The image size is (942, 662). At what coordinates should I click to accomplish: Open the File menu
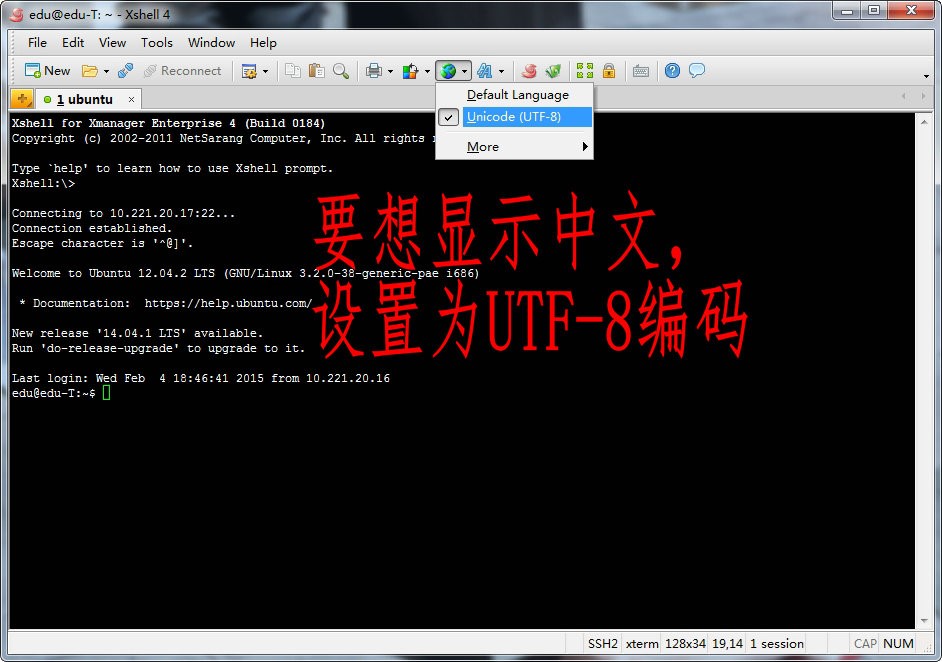[x=37, y=43]
